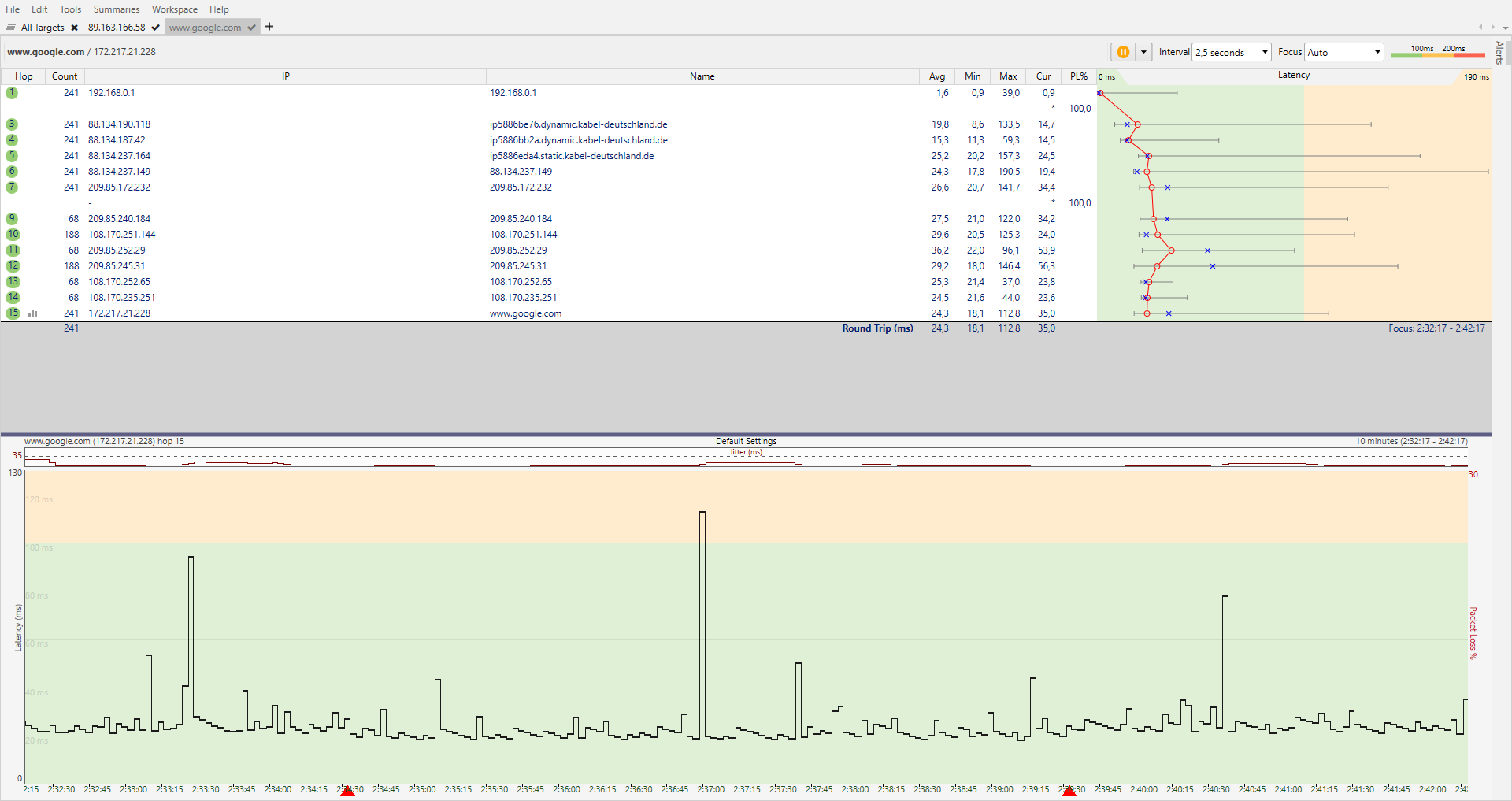This screenshot has height=801, width=1512.
Task: Open the tab list dropdown arrow
Action: pos(1504,28)
